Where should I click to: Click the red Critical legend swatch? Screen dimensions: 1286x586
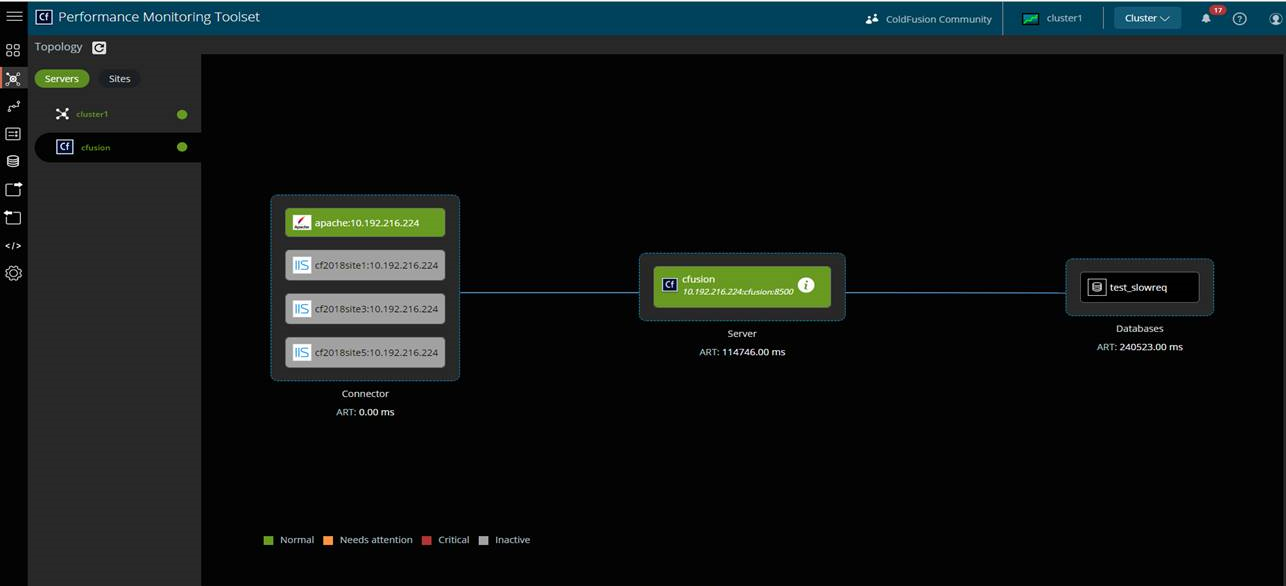[427, 540]
